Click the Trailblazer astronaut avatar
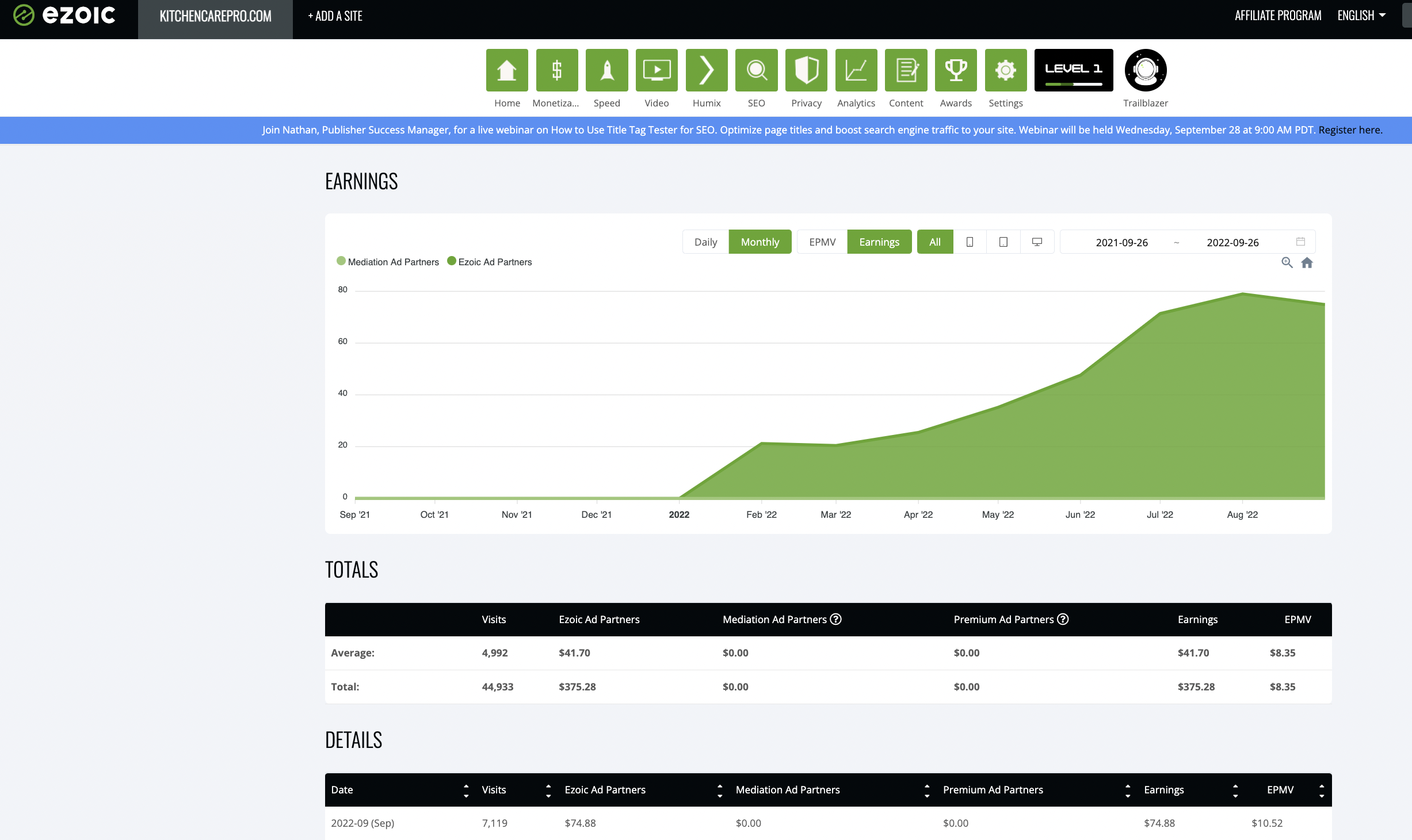 pos(1146,70)
